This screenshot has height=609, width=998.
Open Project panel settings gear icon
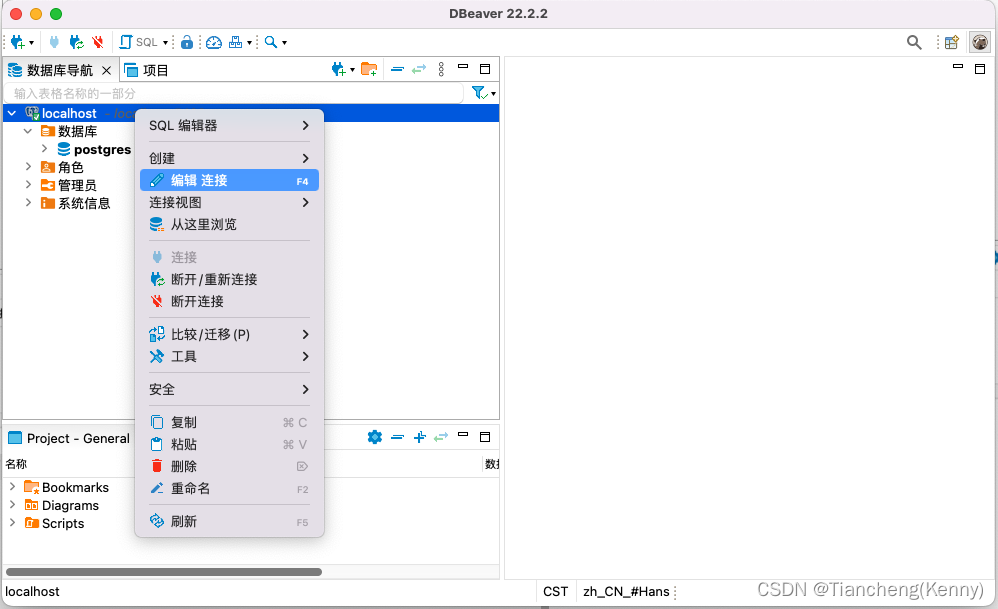point(375,437)
